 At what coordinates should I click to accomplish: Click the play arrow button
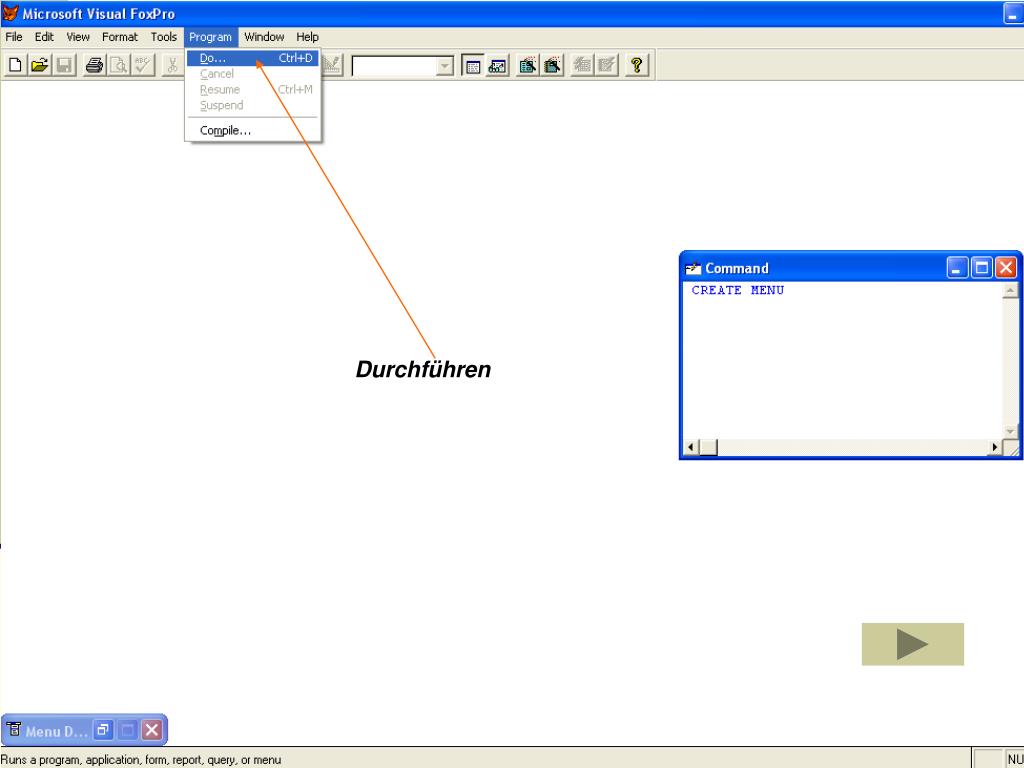[912, 644]
